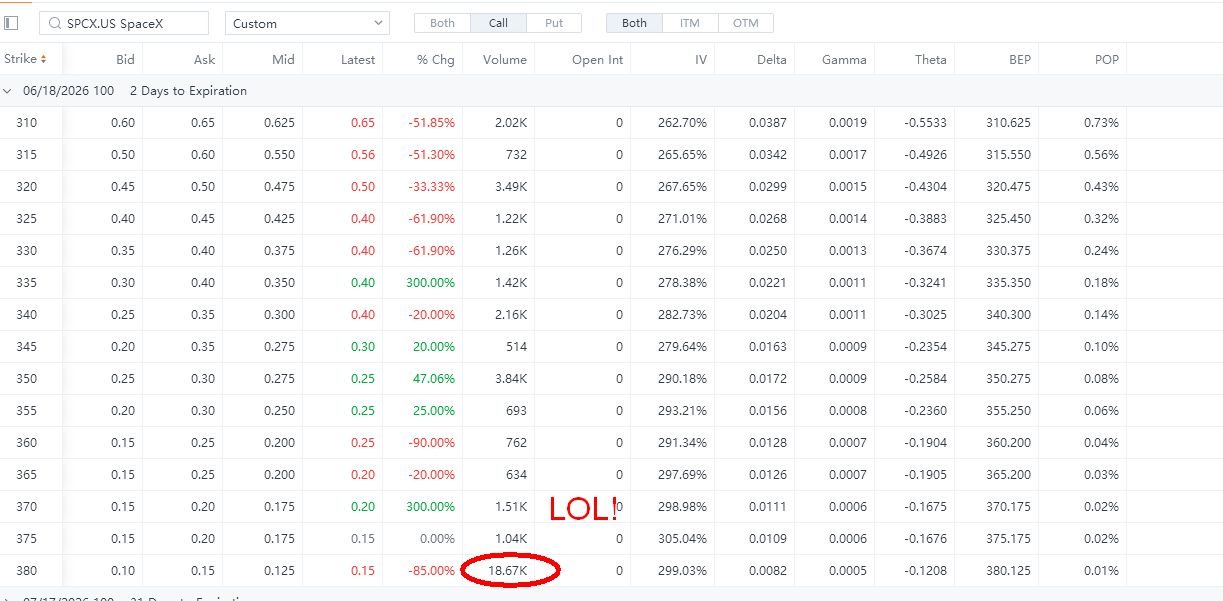Select the 370 strike row

(x=611, y=507)
